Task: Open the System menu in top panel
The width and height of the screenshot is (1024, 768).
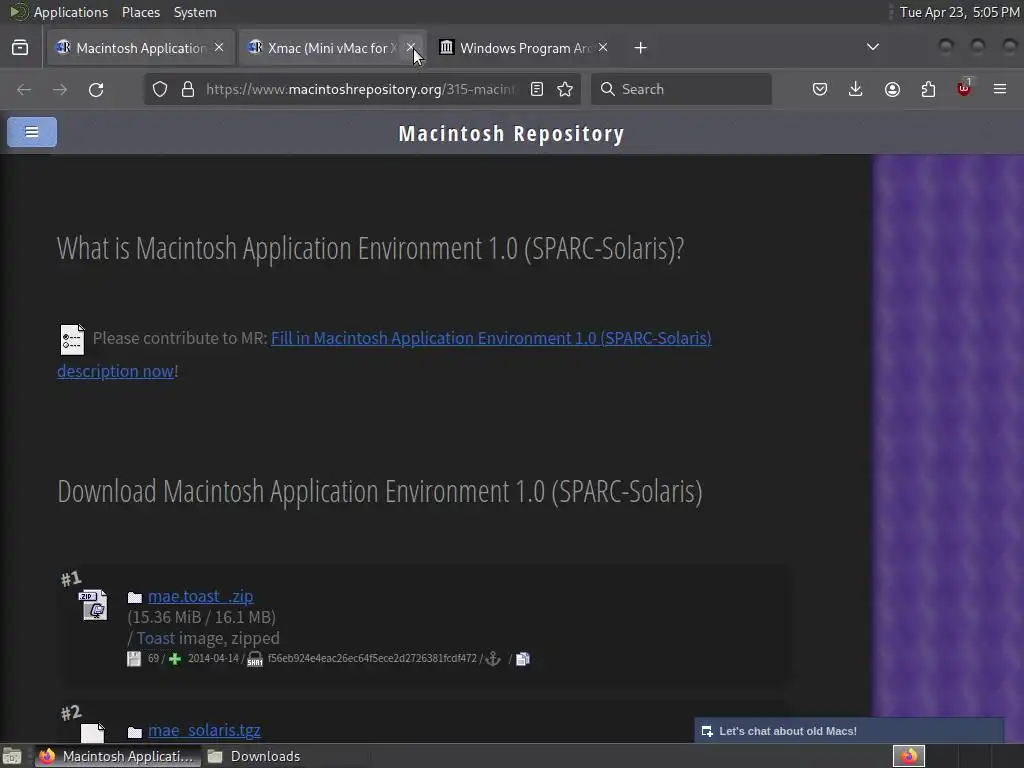Action: (x=195, y=12)
